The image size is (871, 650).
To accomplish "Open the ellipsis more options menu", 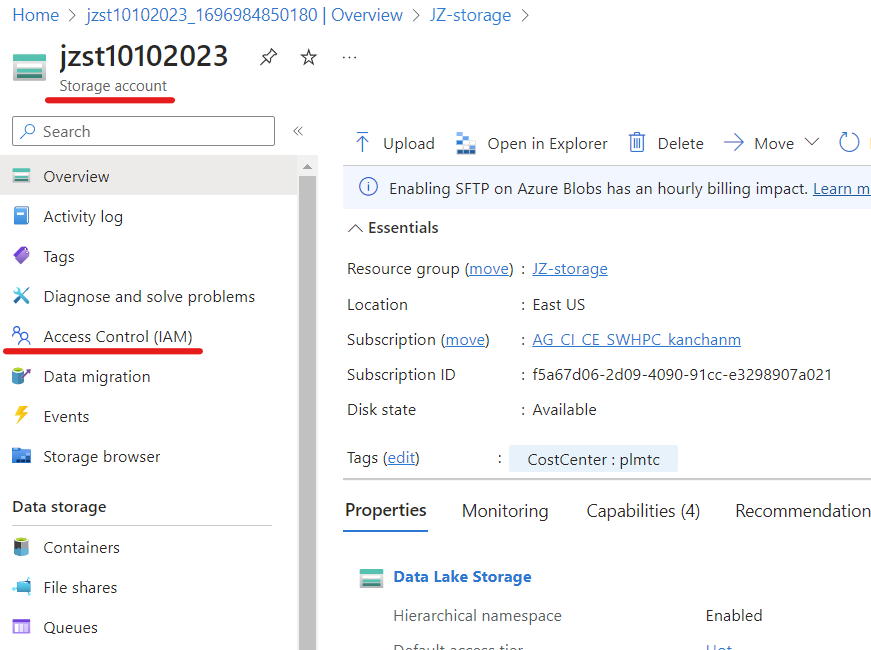I will tap(349, 57).
